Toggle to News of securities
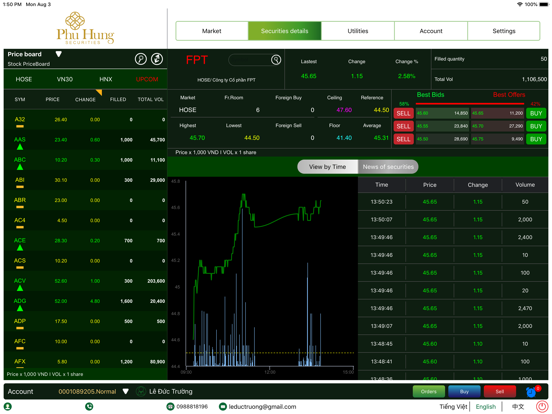The image size is (552, 414). click(388, 167)
